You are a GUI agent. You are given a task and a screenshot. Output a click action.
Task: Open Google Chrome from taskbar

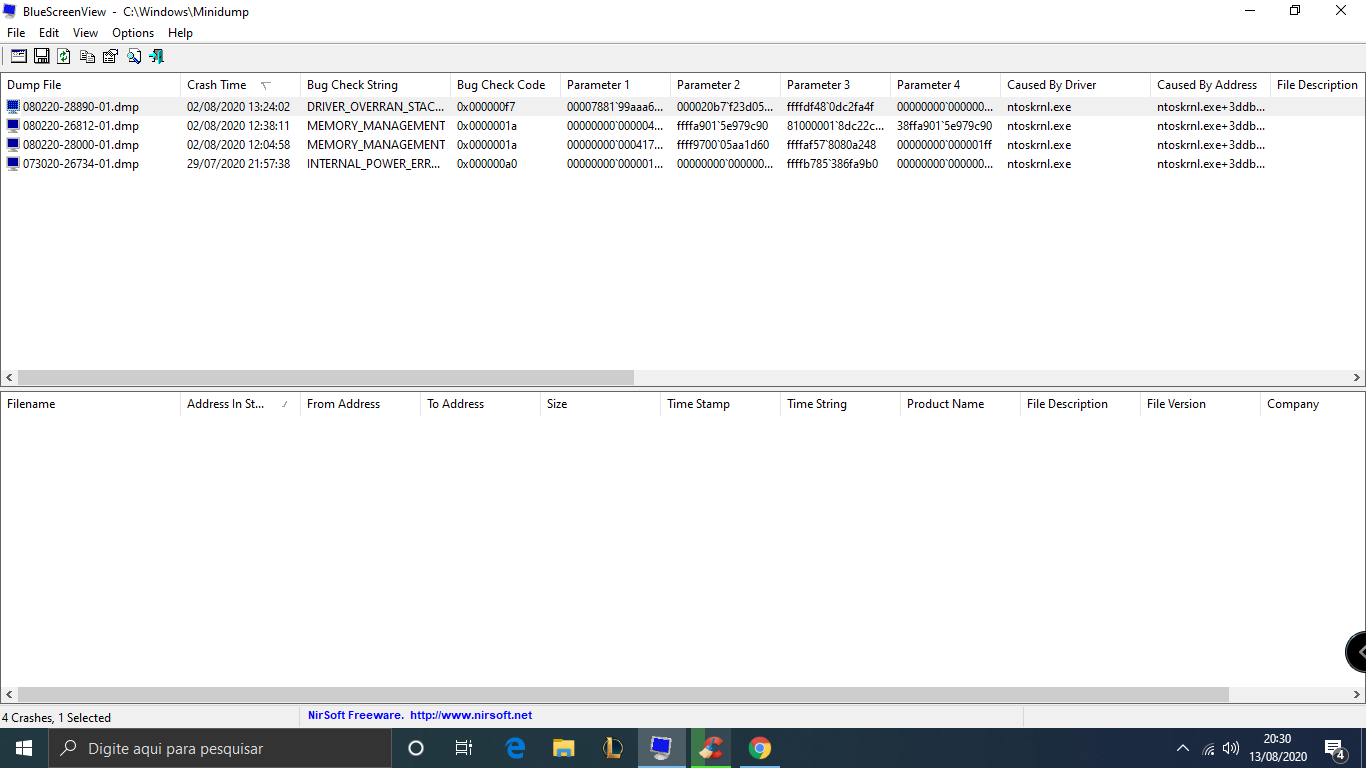click(760, 748)
